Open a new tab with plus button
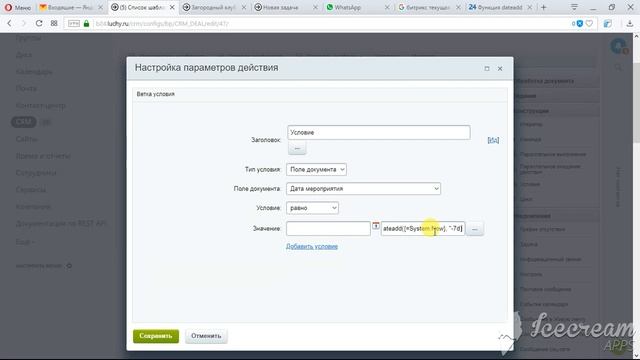The width and height of the screenshot is (640, 360). coord(544,7)
